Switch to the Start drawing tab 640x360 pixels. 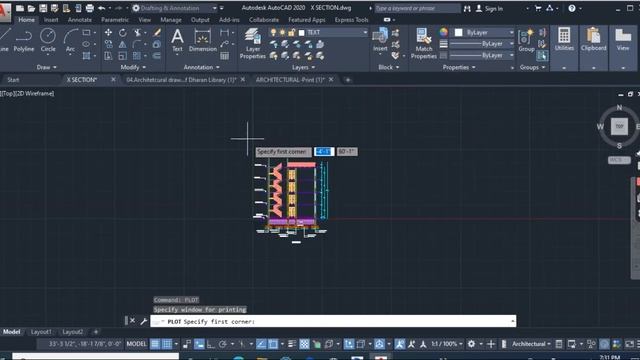tap(13, 80)
